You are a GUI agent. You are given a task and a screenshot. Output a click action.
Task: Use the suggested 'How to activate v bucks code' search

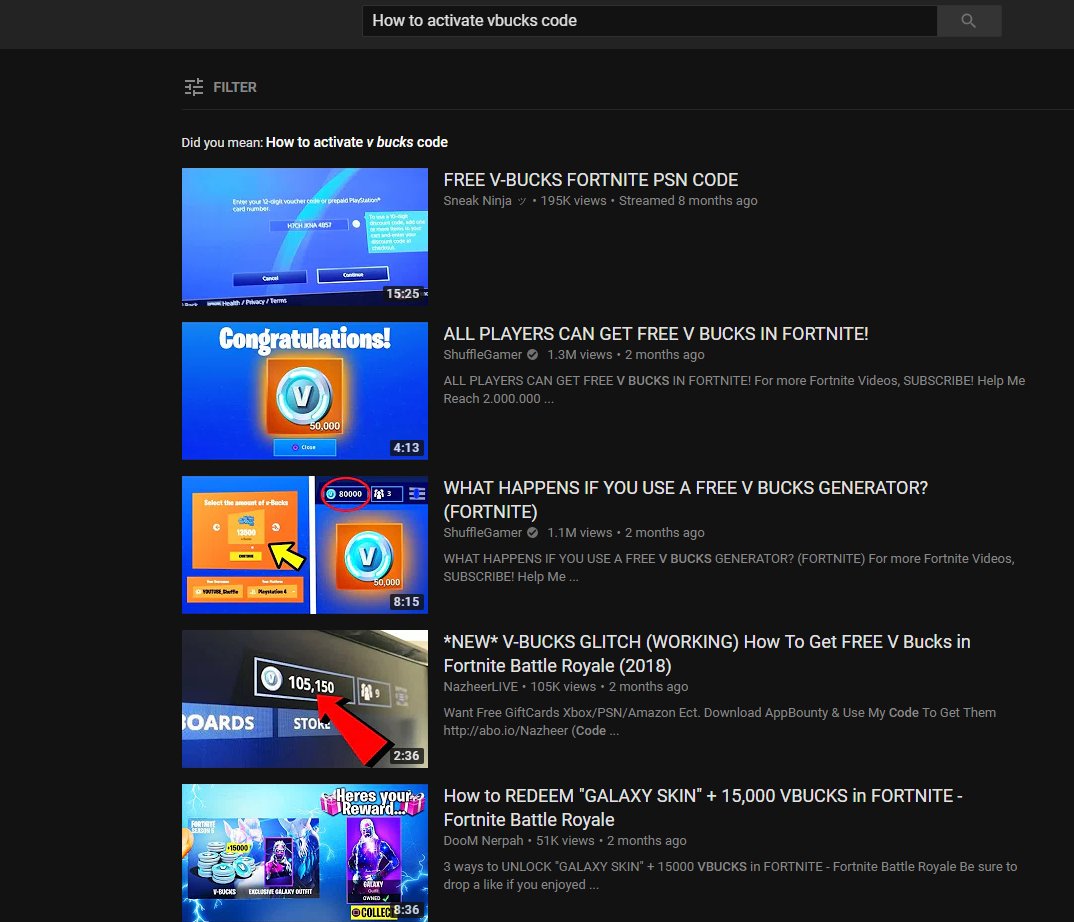pos(357,142)
